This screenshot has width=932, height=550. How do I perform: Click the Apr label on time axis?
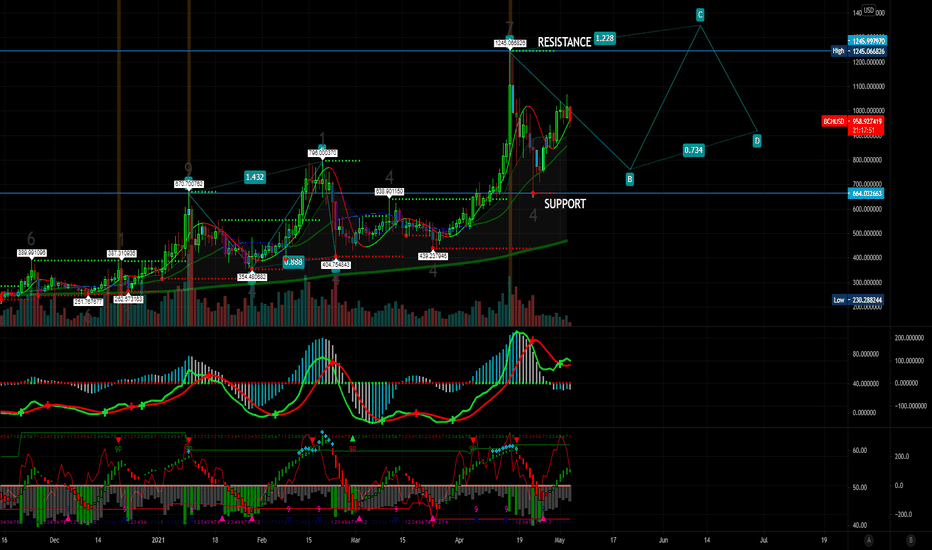coord(459,540)
